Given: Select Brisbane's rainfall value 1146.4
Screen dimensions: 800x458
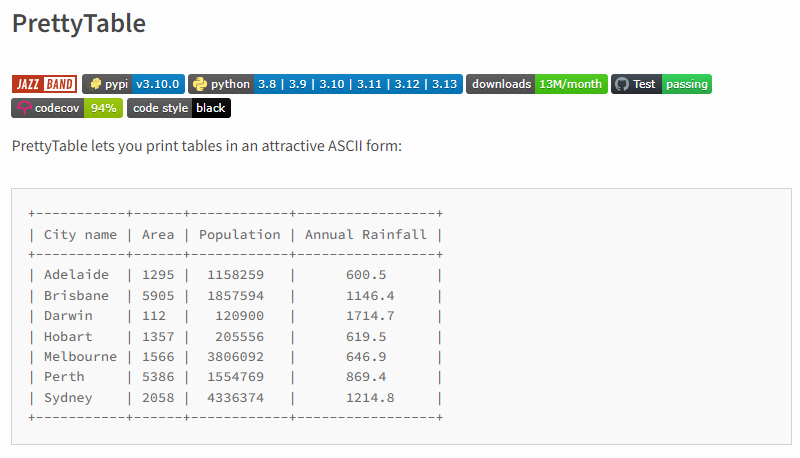Looking at the screenshot, I should 370,296.
